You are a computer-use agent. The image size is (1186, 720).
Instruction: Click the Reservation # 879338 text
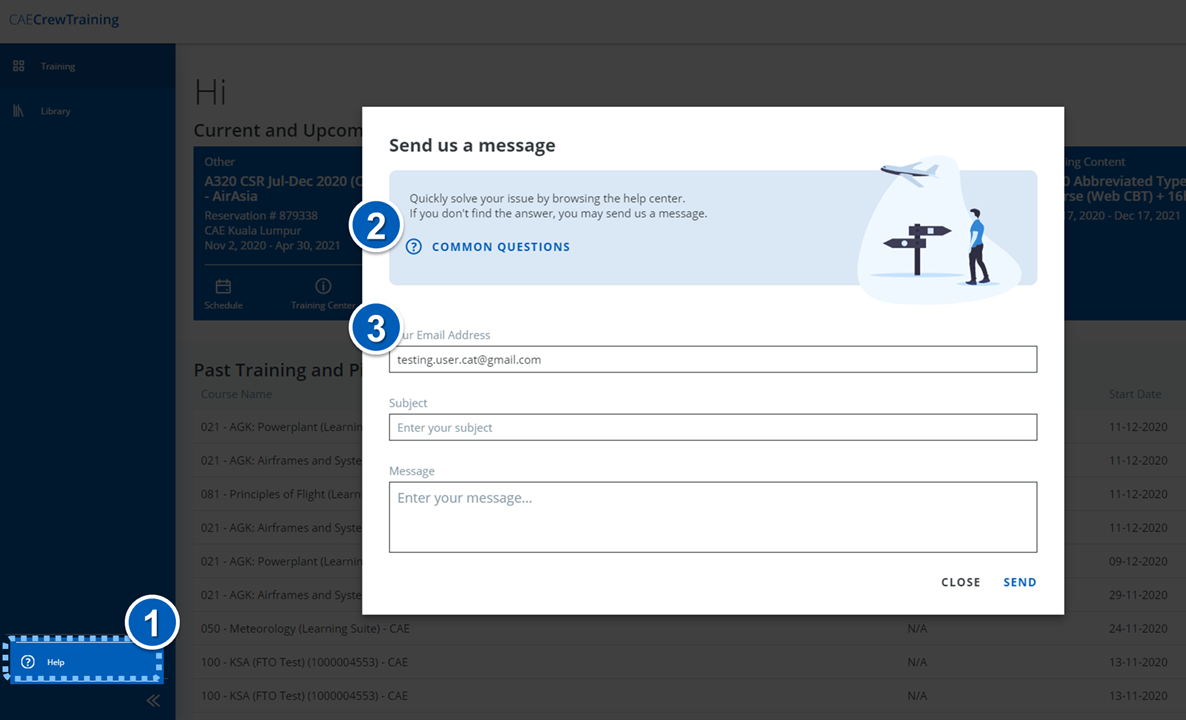[261, 216]
